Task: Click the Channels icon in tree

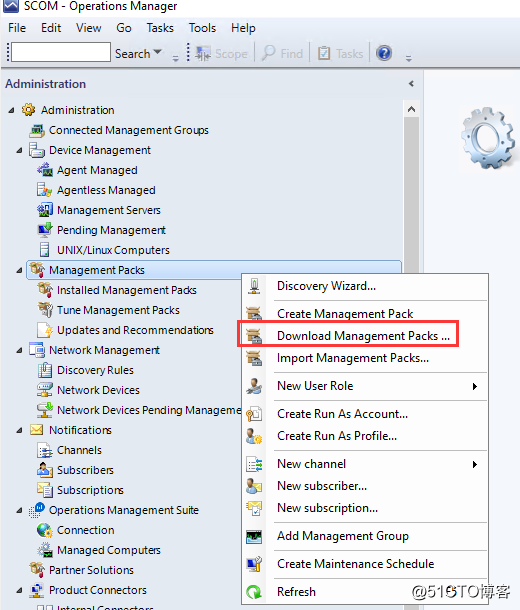Action: click(45, 450)
